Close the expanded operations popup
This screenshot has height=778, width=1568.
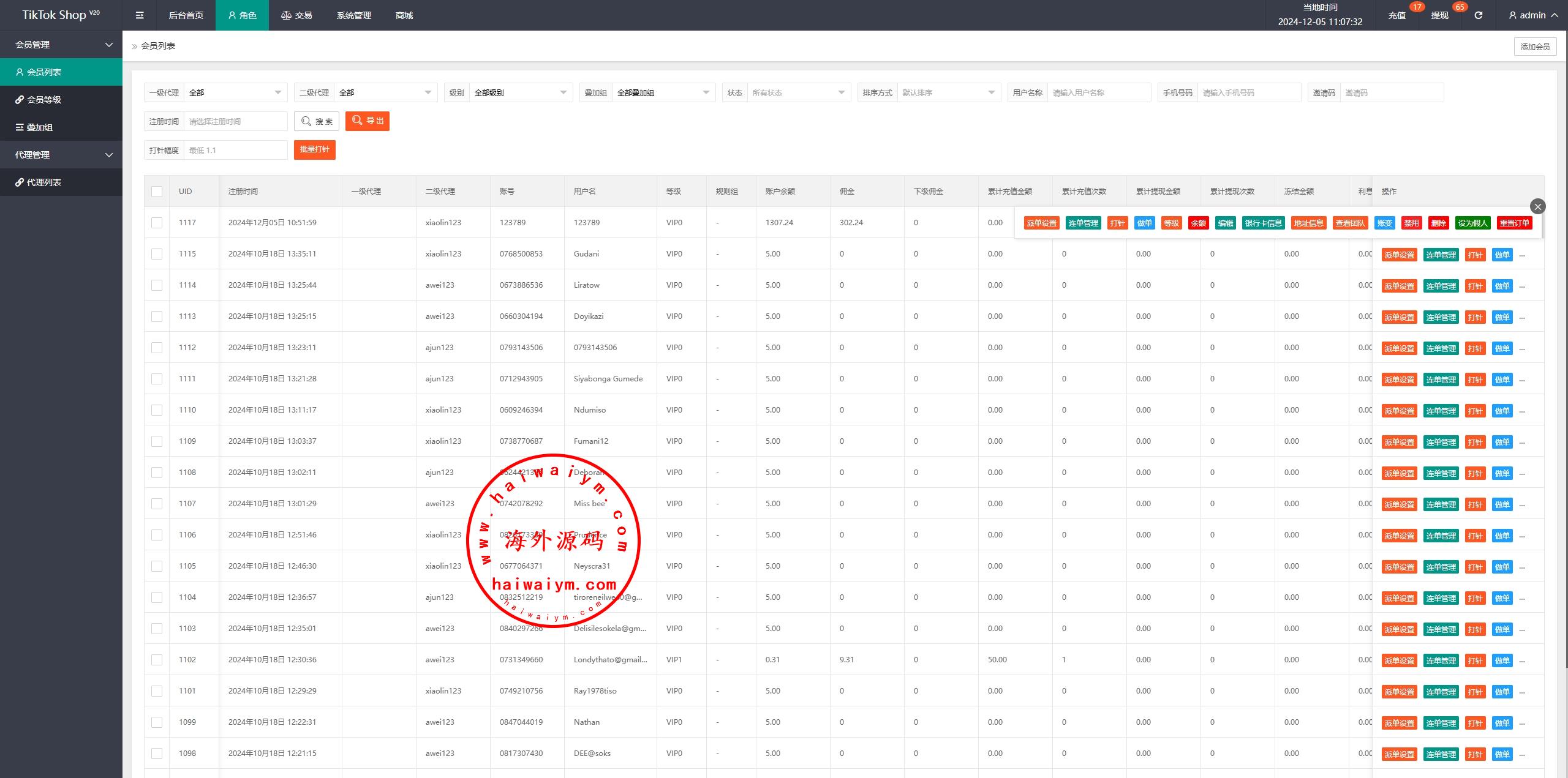(x=1537, y=206)
